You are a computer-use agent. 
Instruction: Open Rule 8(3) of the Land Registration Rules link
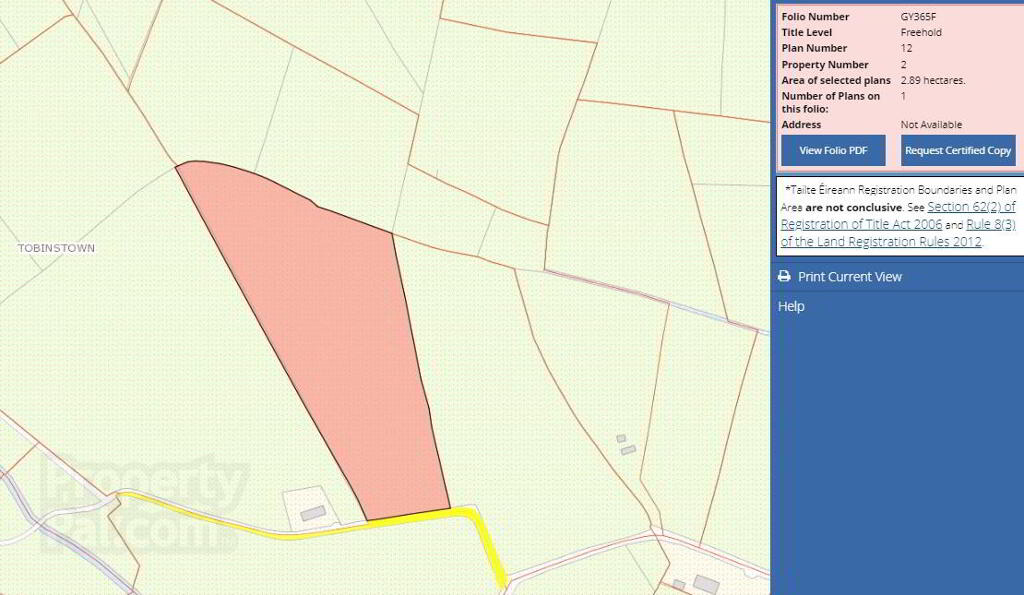pyautogui.click(x=898, y=233)
